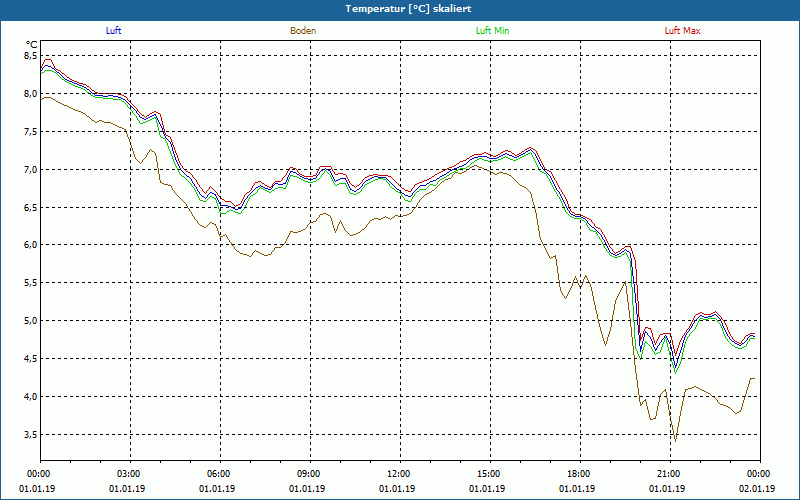Viewport: 800px width, 500px height.
Task: Click the 01.01.19 date under 12:00
Action: pyautogui.click(x=396, y=489)
